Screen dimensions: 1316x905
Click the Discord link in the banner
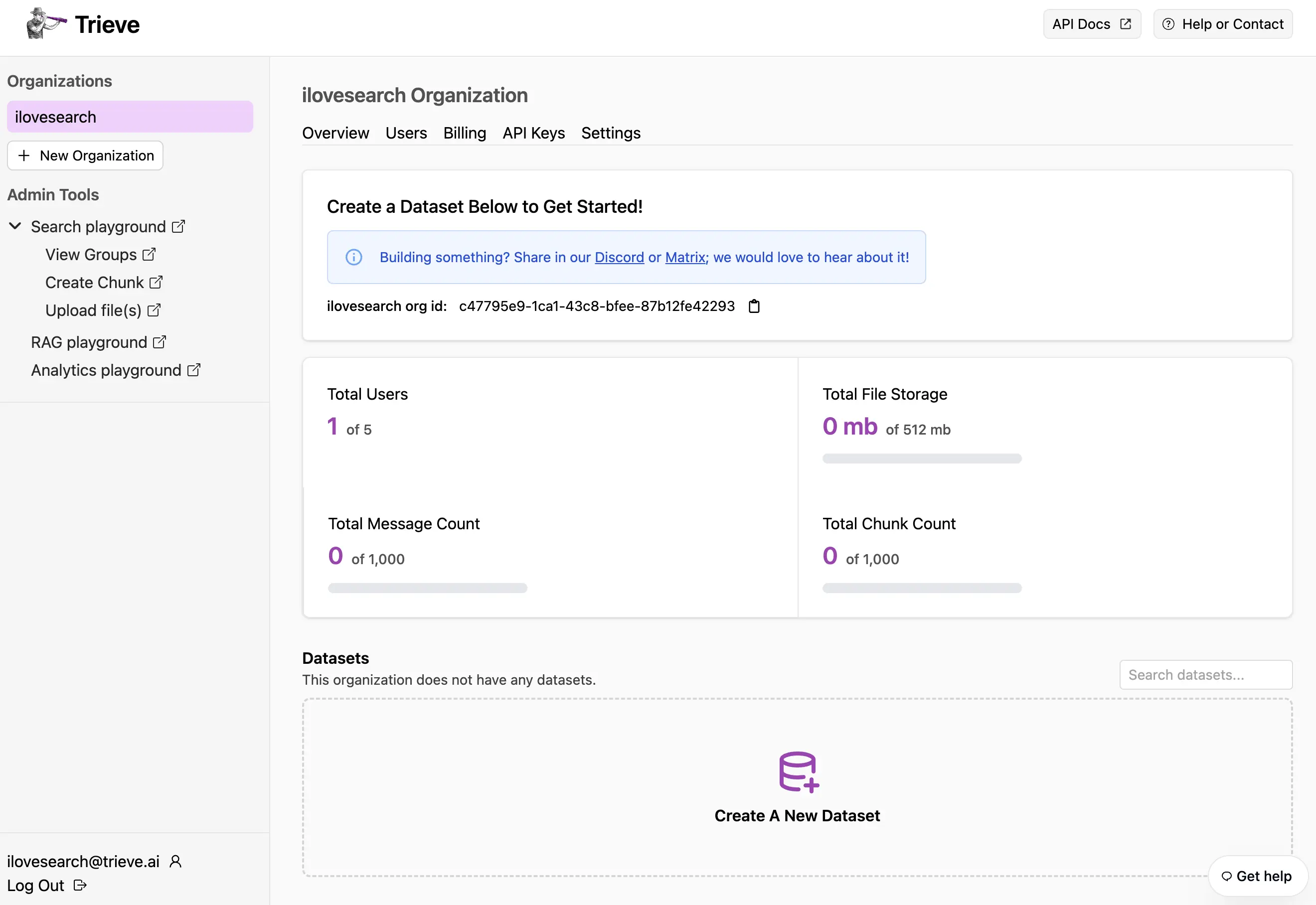[618, 257]
